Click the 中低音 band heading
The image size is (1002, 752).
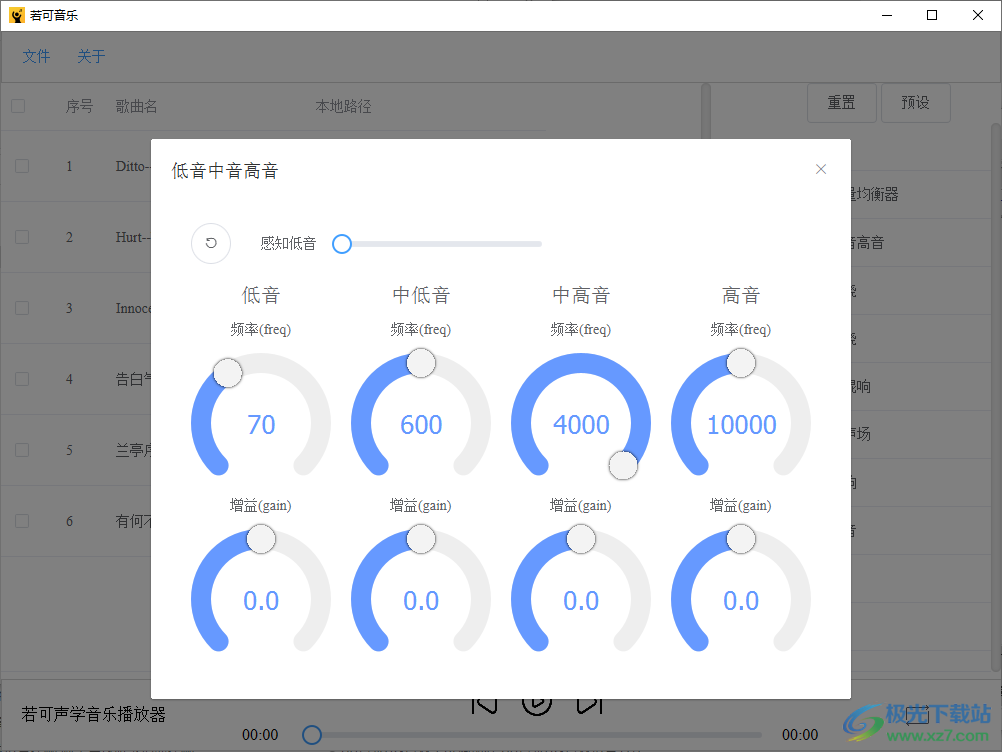(421, 295)
